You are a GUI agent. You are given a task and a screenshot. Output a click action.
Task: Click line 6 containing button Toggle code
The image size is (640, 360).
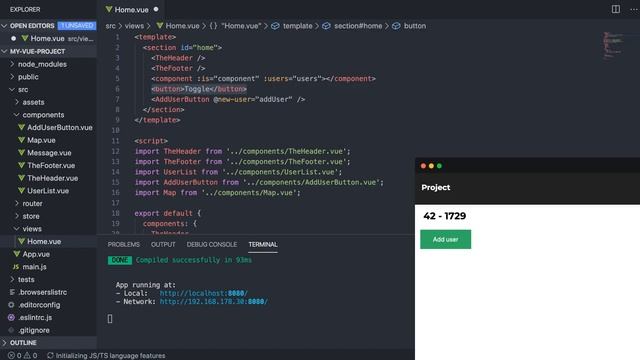coord(199,89)
